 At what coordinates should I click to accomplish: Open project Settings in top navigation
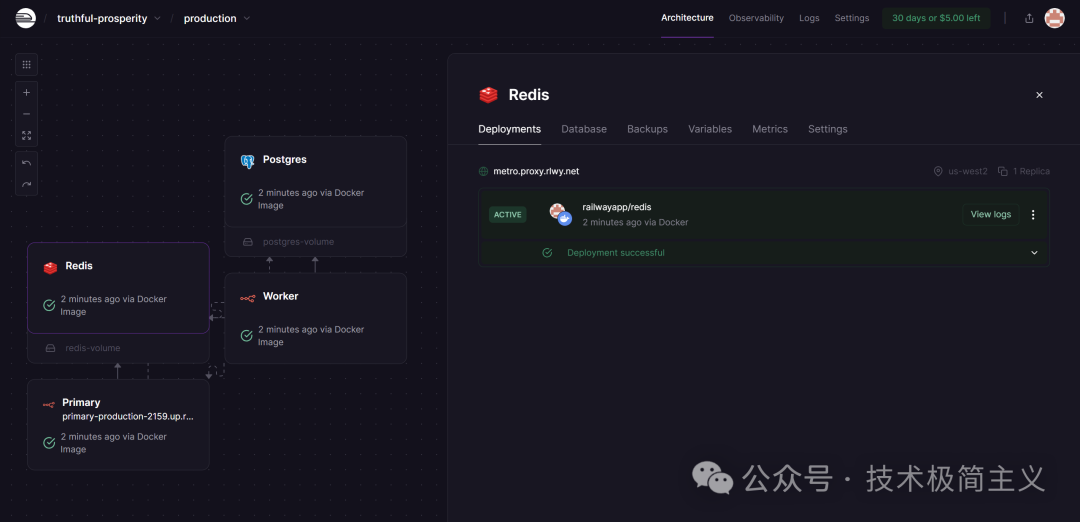click(x=851, y=19)
